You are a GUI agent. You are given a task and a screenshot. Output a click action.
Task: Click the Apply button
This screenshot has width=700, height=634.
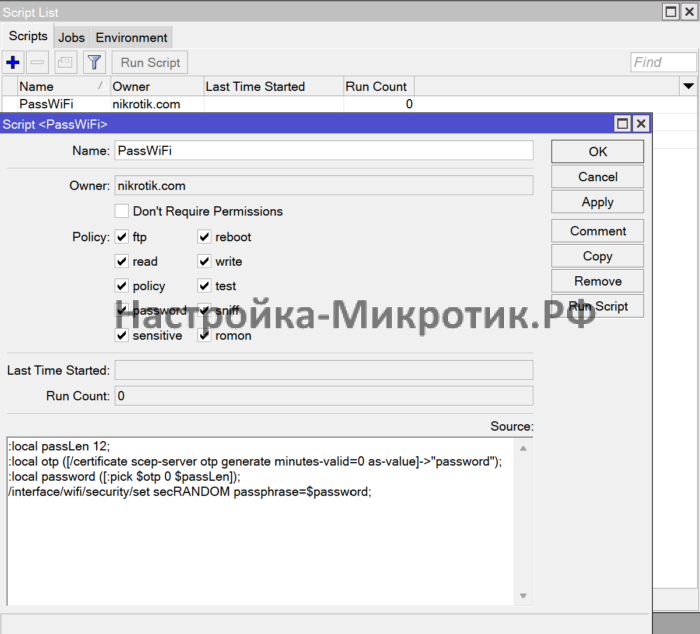pos(597,202)
